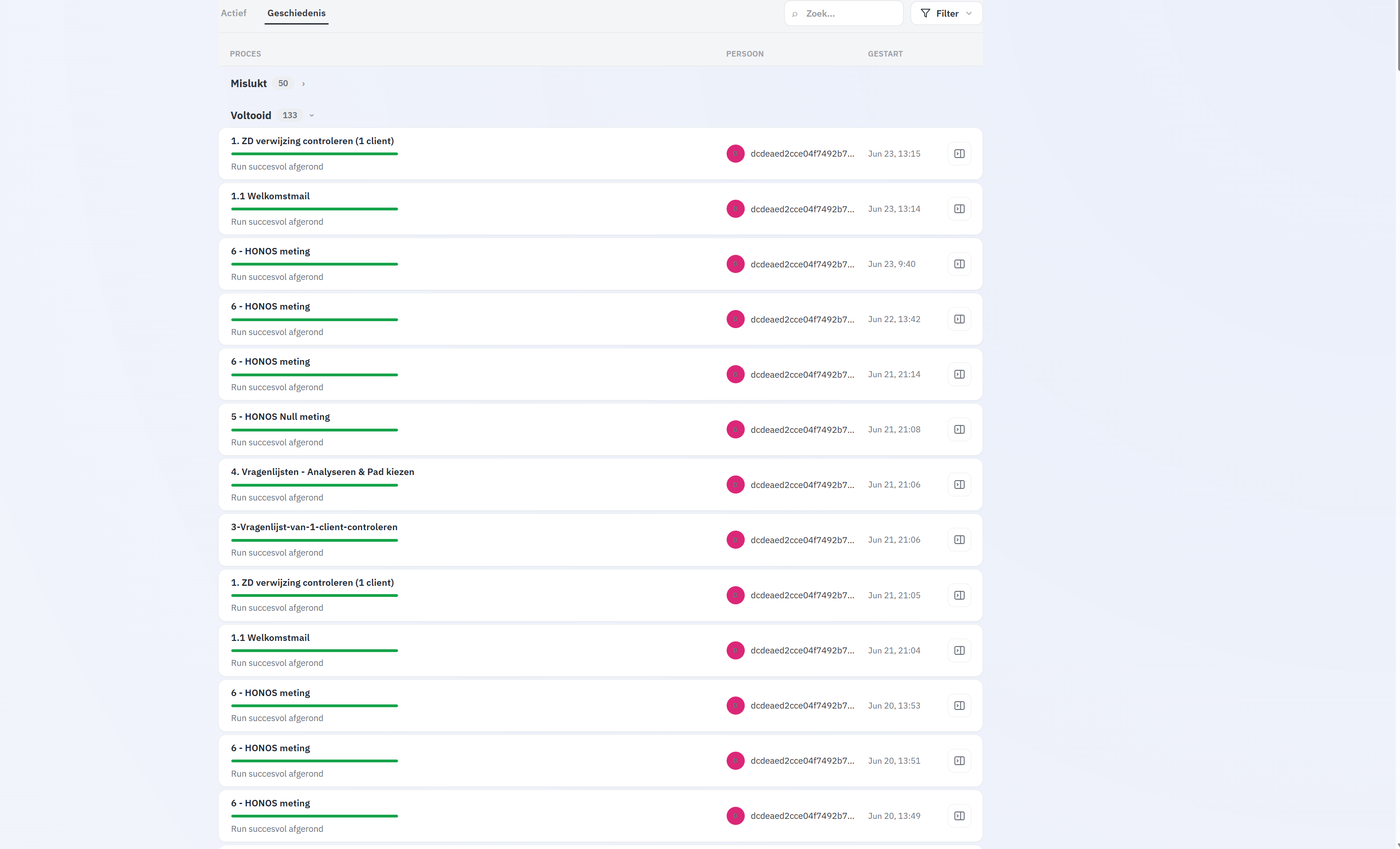Click the person avatar in the Jun 20, 13:49 row
The width and height of the screenshot is (1400, 849).
(735, 816)
